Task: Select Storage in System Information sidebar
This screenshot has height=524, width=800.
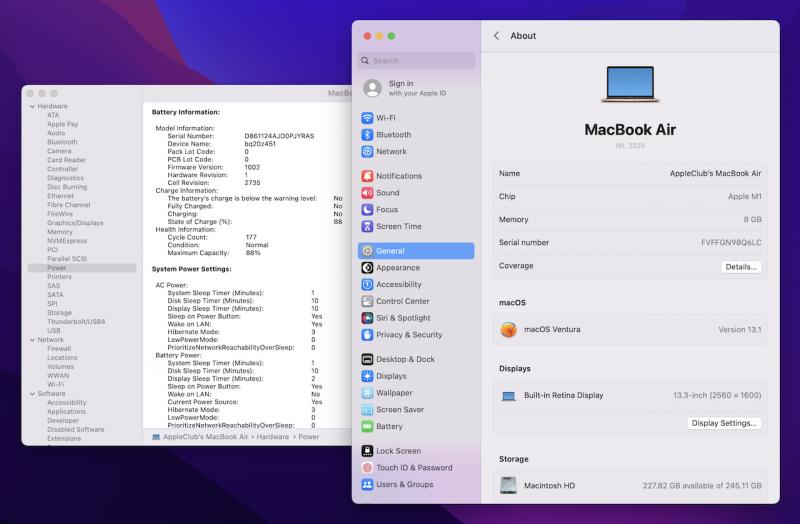Action: point(59,313)
